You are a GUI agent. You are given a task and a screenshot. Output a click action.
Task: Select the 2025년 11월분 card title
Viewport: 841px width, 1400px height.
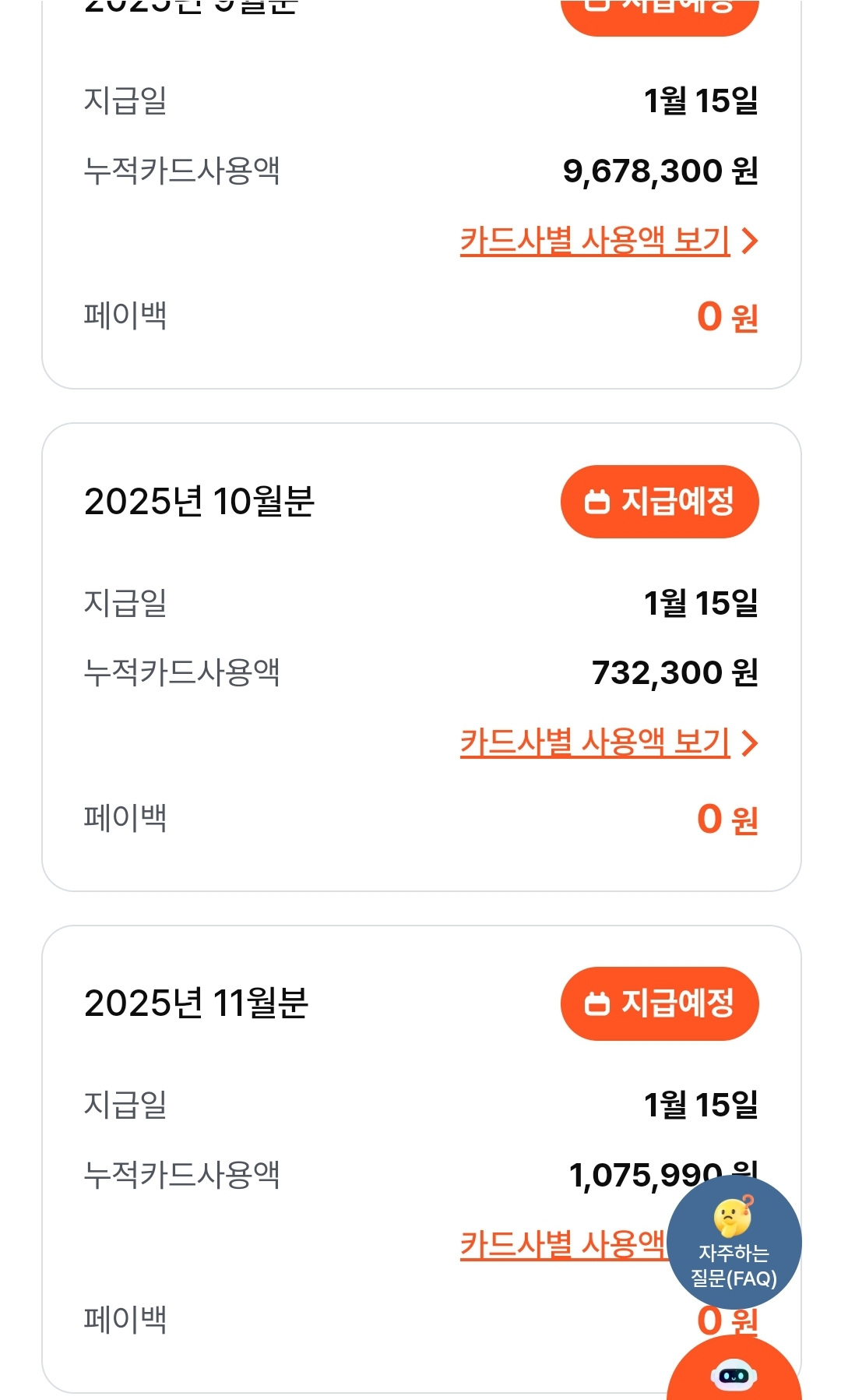click(x=196, y=1003)
